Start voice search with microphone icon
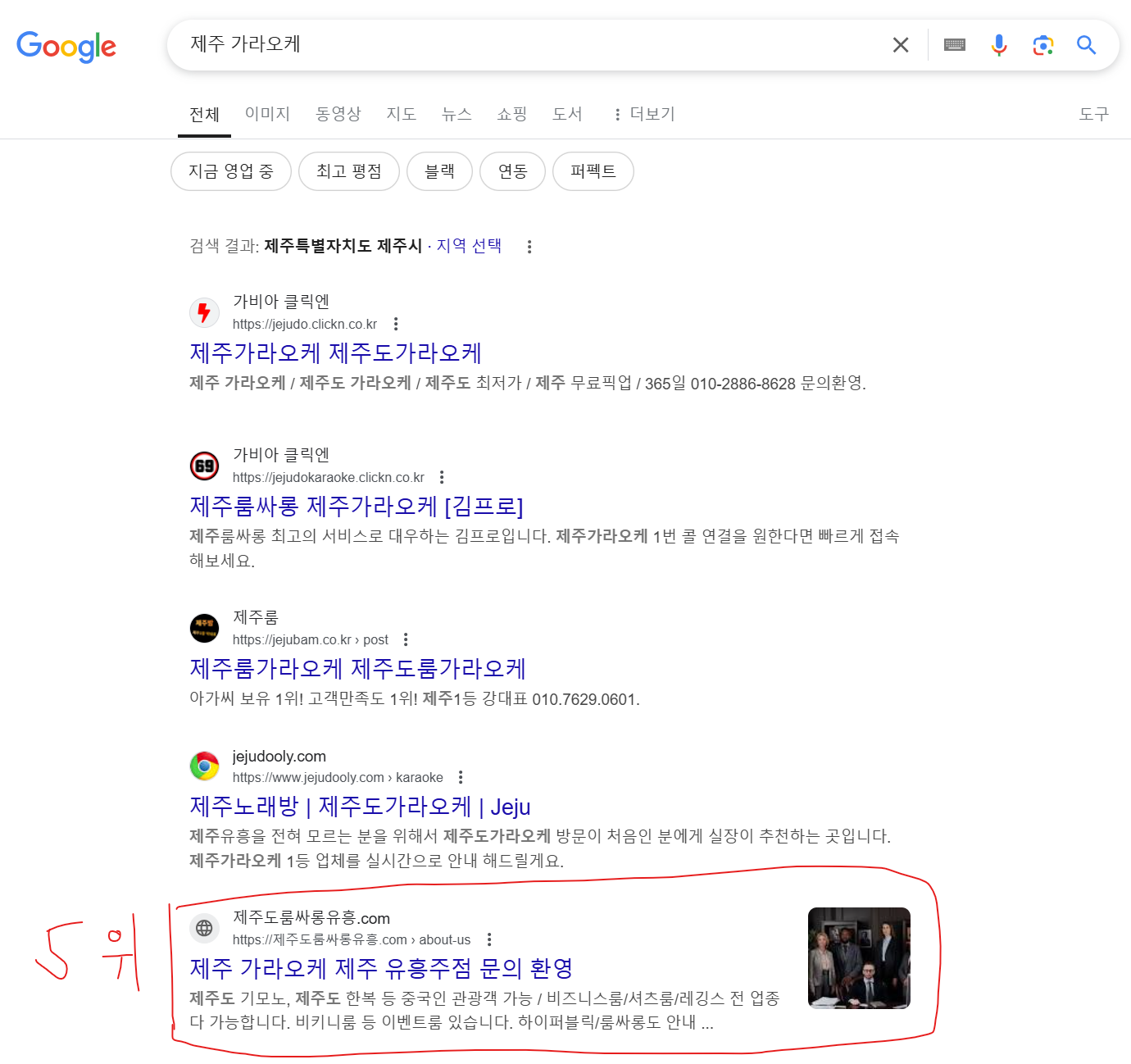Viewport: 1131px width, 1064px height. [998, 45]
